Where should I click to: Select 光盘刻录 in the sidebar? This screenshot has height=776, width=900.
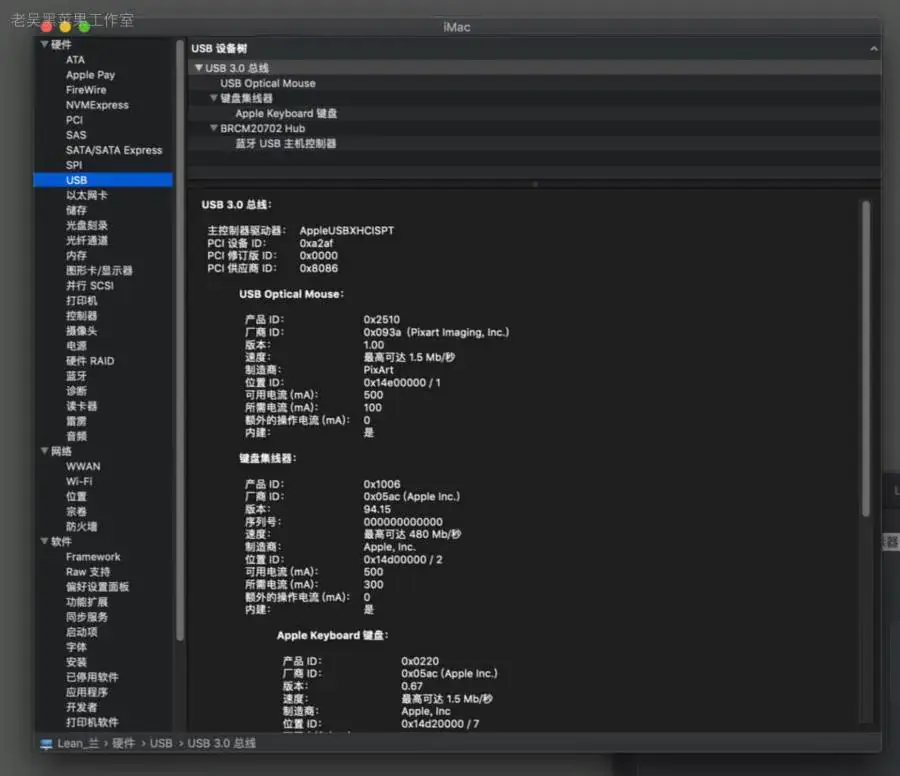point(87,226)
